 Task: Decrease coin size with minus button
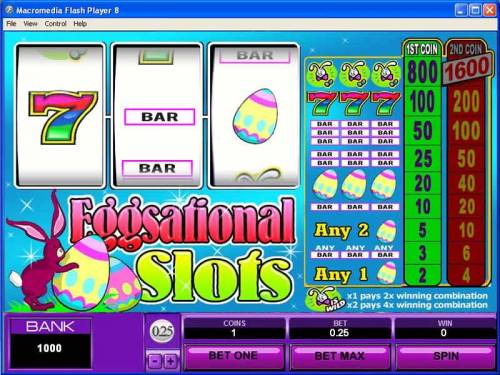(154, 361)
